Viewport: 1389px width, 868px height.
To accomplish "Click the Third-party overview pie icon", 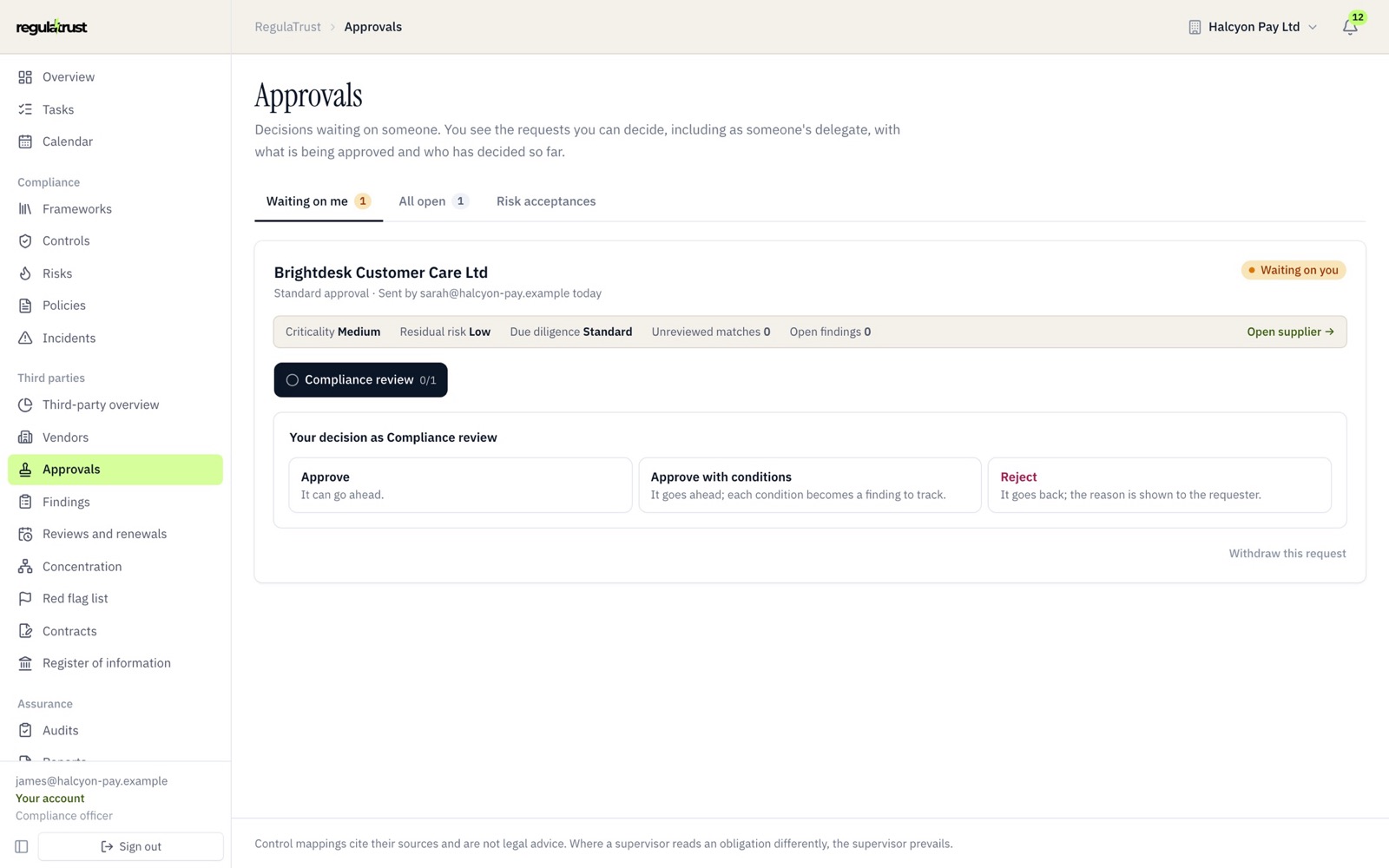I will pos(25,404).
